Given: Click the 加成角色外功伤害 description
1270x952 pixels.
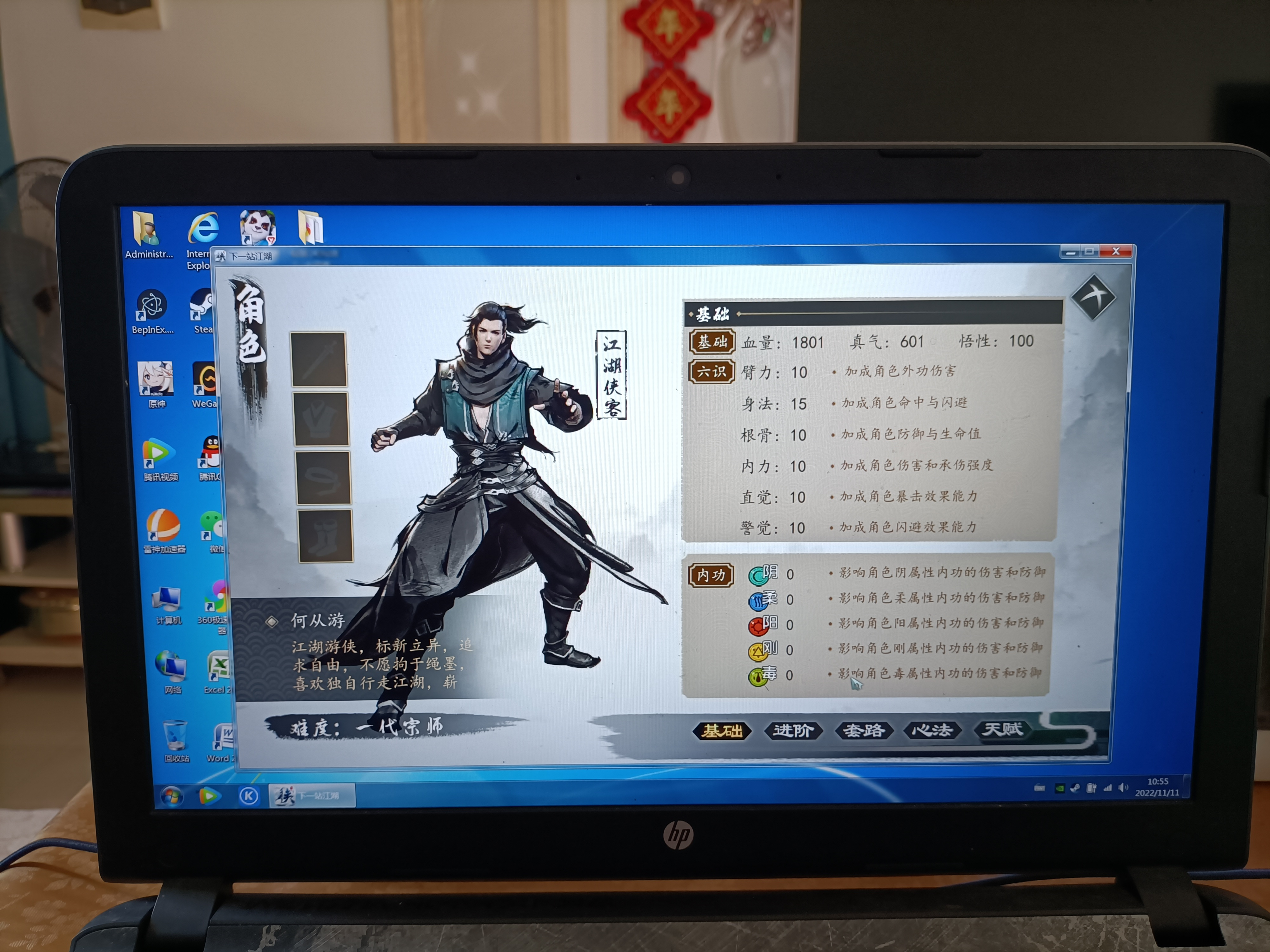Looking at the screenshot, I should point(900,371).
